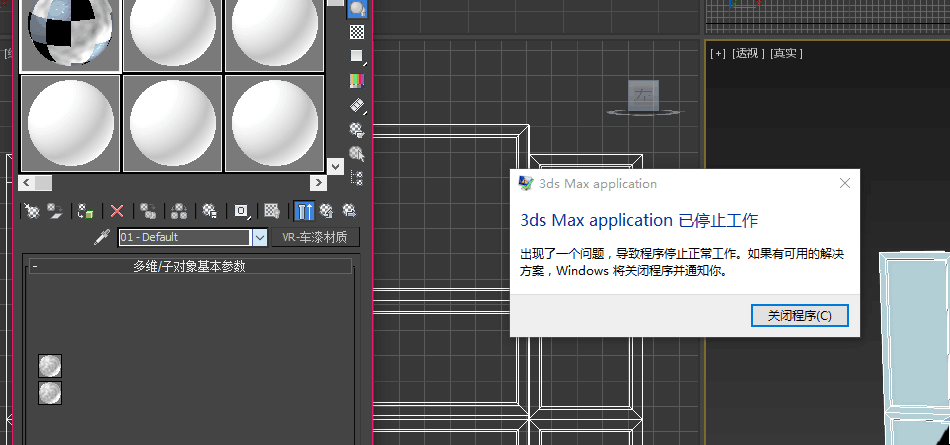Click the 01 - Default material name field
This screenshot has width=950, height=445.
click(x=184, y=237)
